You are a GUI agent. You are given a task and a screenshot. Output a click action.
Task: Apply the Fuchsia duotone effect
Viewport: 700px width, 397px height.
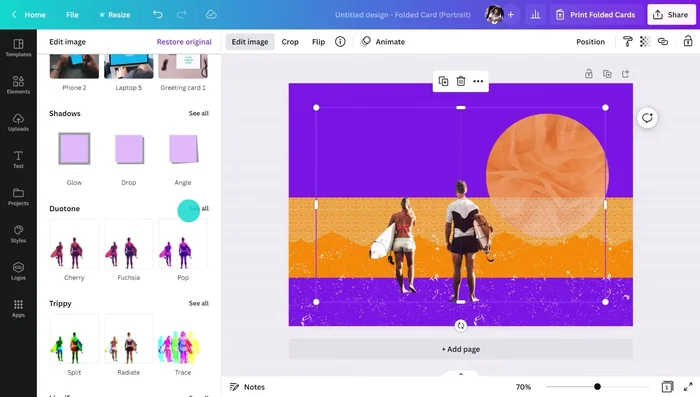[x=129, y=244]
